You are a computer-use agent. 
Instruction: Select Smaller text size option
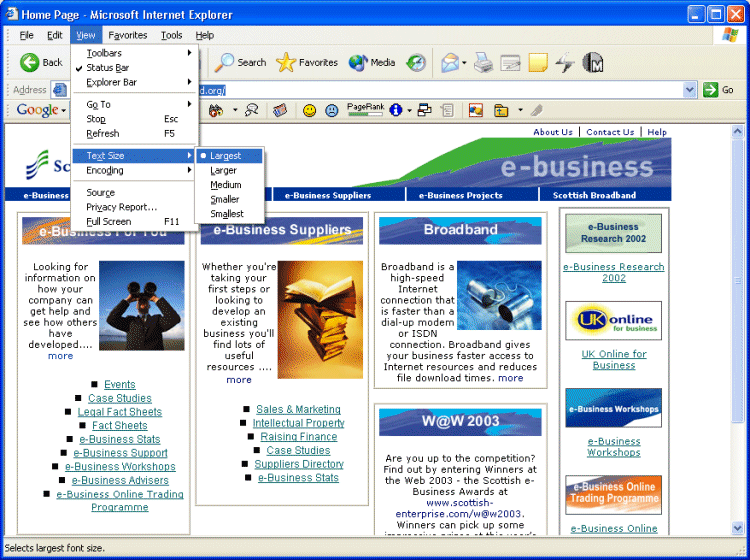click(229, 199)
